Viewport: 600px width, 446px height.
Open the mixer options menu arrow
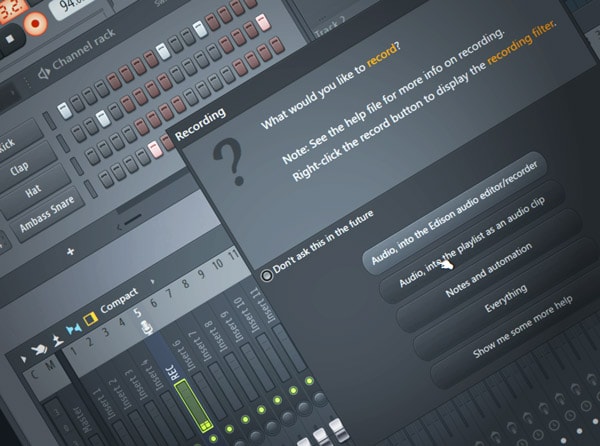24,358
